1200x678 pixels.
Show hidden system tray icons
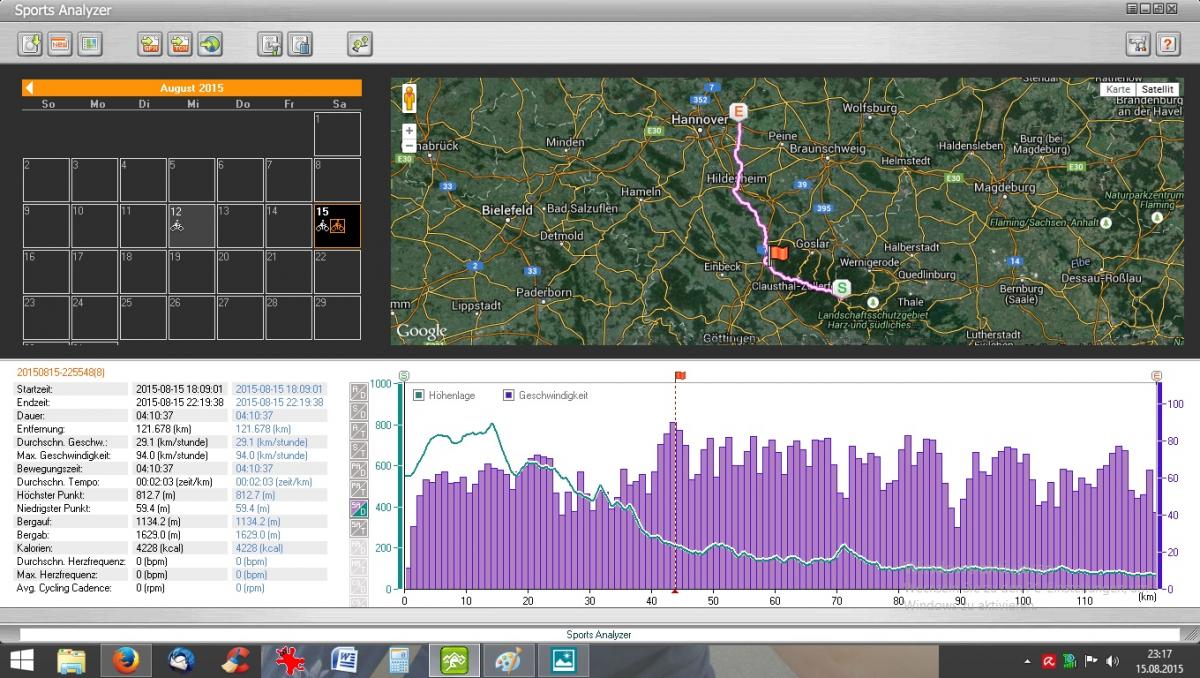[x=1027, y=661]
